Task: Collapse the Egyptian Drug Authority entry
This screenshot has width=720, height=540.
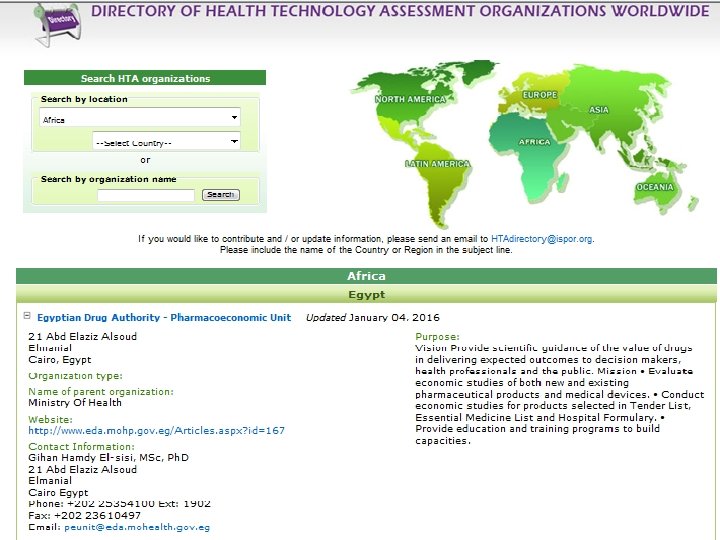Action: click(x=27, y=316)
